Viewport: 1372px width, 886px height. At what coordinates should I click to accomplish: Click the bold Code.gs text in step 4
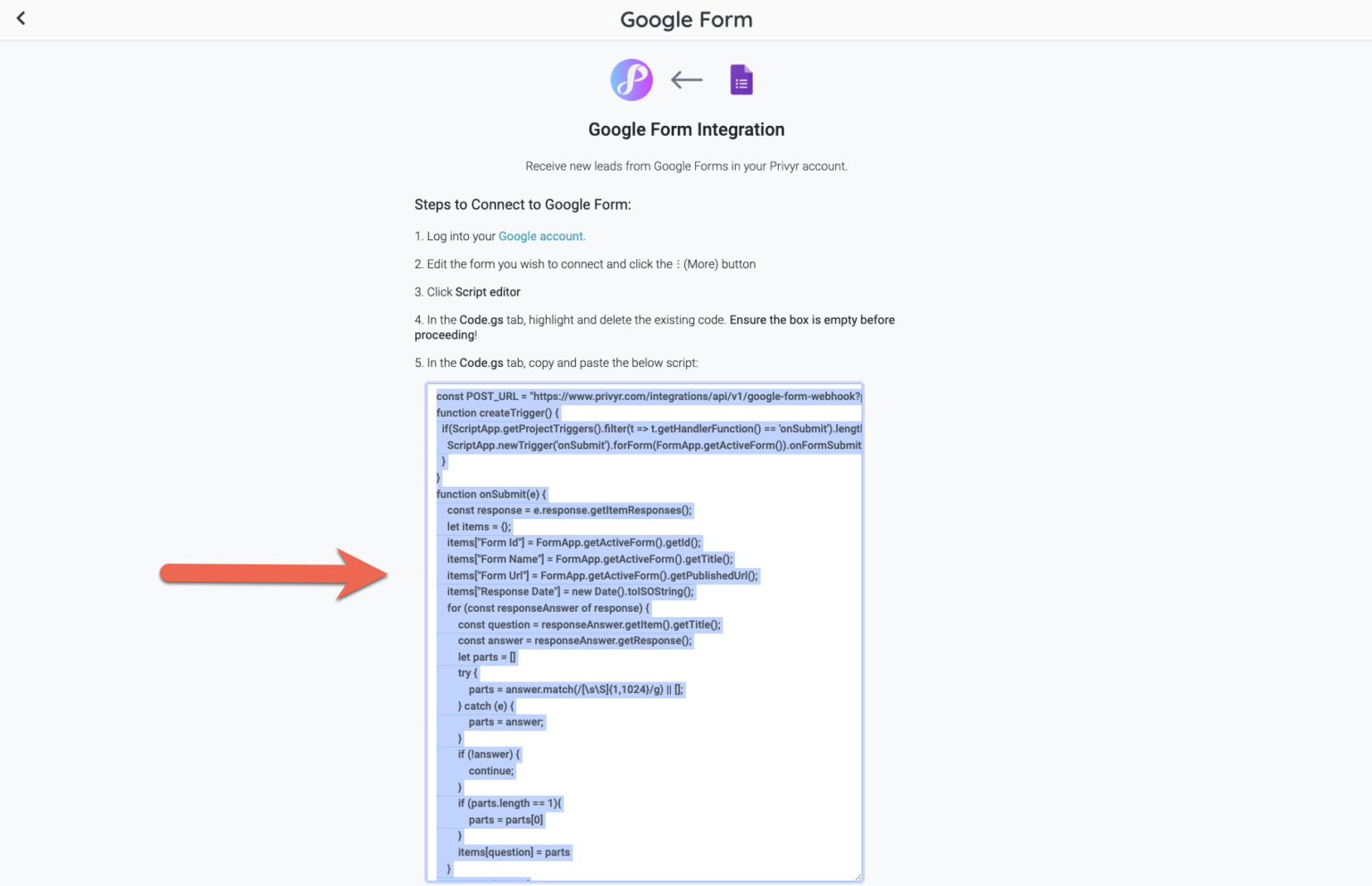tap(481, 319)
